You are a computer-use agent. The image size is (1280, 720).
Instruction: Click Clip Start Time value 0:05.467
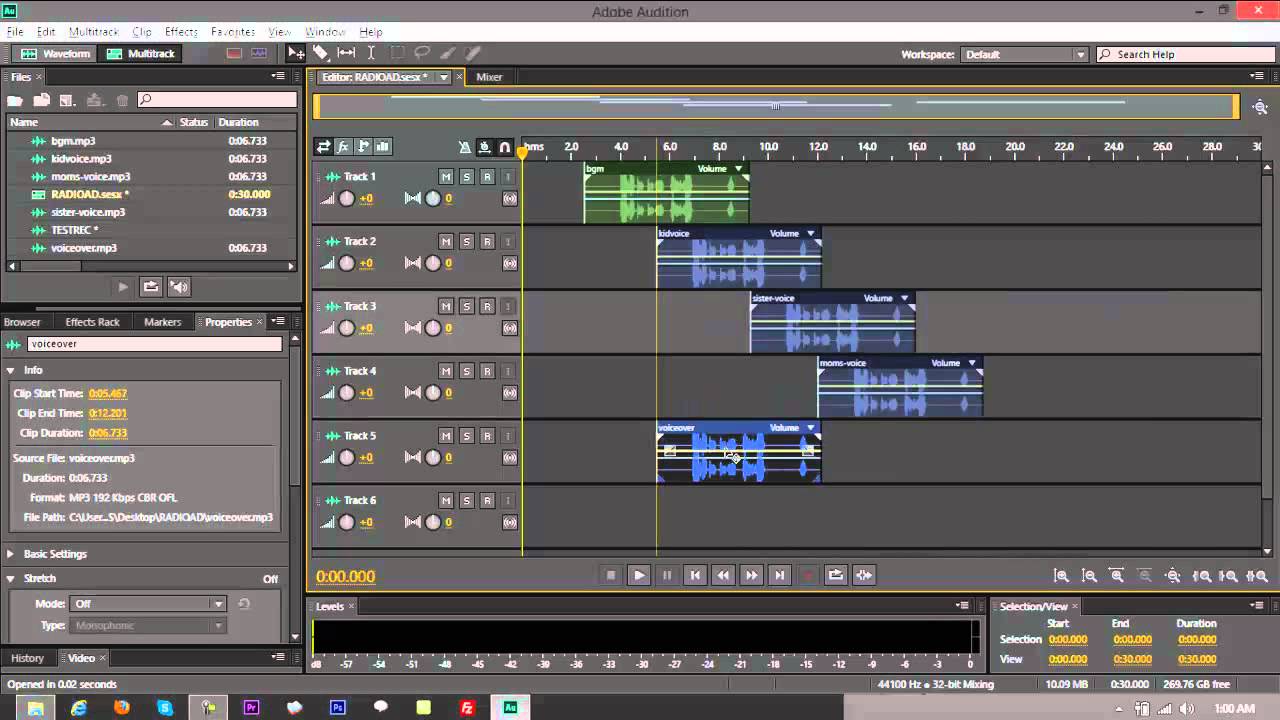point(108,394)
